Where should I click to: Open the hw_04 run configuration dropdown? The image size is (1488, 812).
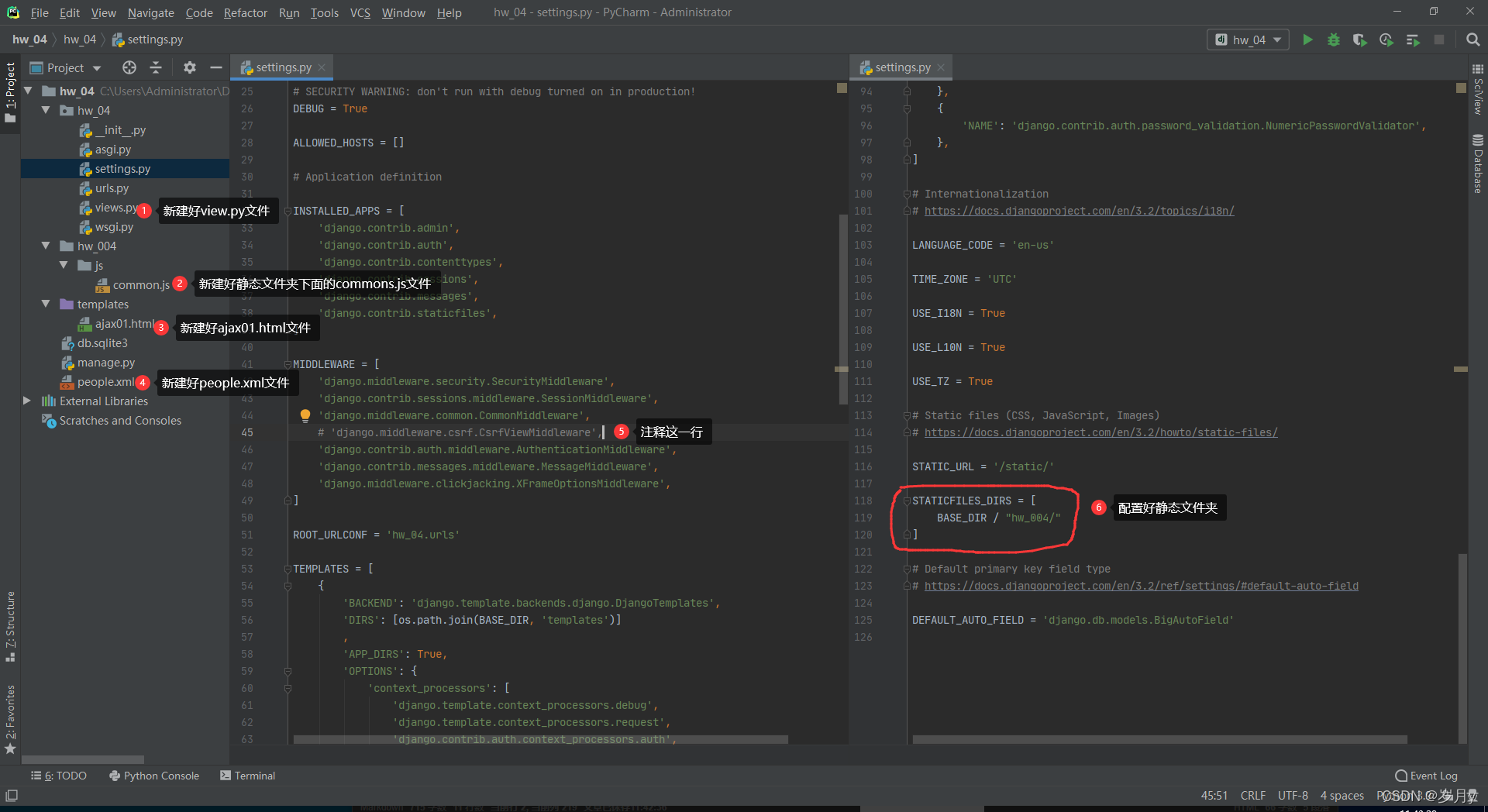pyautogui.click(x=1248, y=40)
